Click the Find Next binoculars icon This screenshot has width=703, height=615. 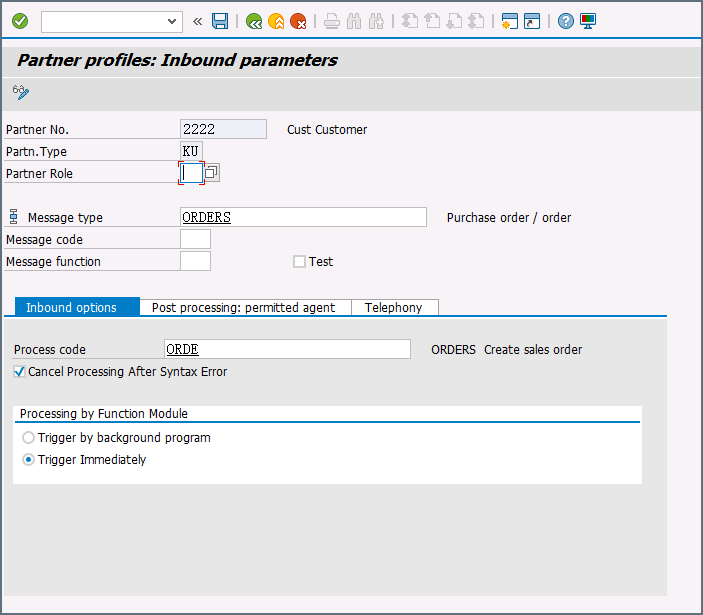376,21
